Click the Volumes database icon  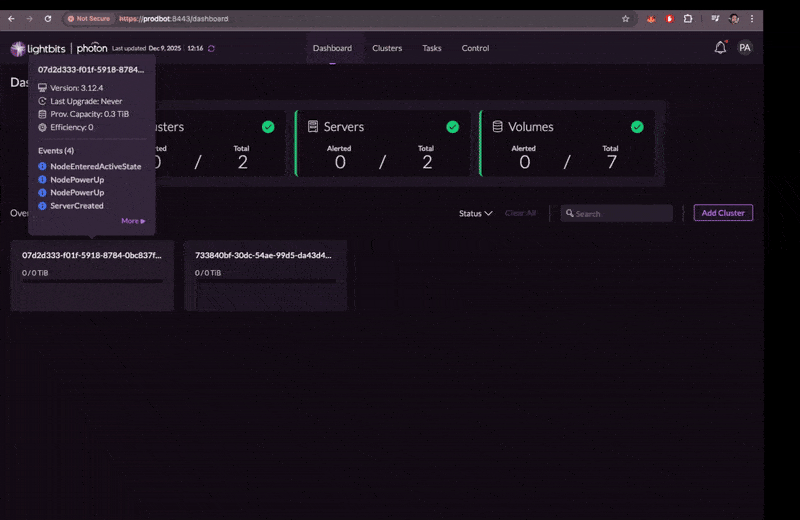pos(497,127)
